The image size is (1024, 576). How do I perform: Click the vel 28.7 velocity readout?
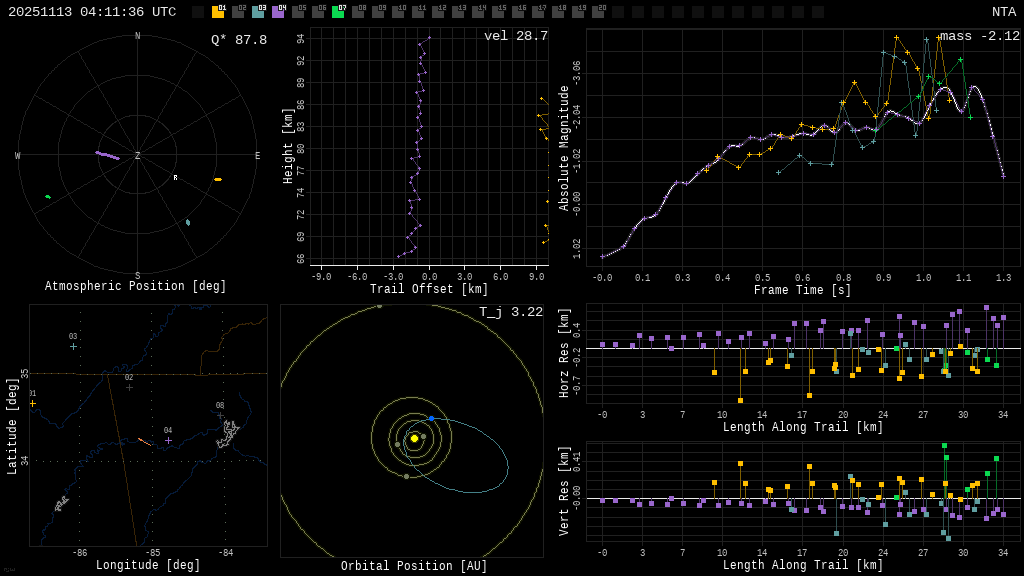click(515, 36)
